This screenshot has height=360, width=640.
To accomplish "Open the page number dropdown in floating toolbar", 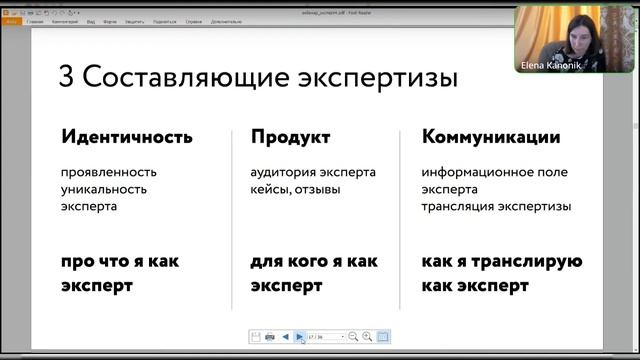I will [342, 337].
